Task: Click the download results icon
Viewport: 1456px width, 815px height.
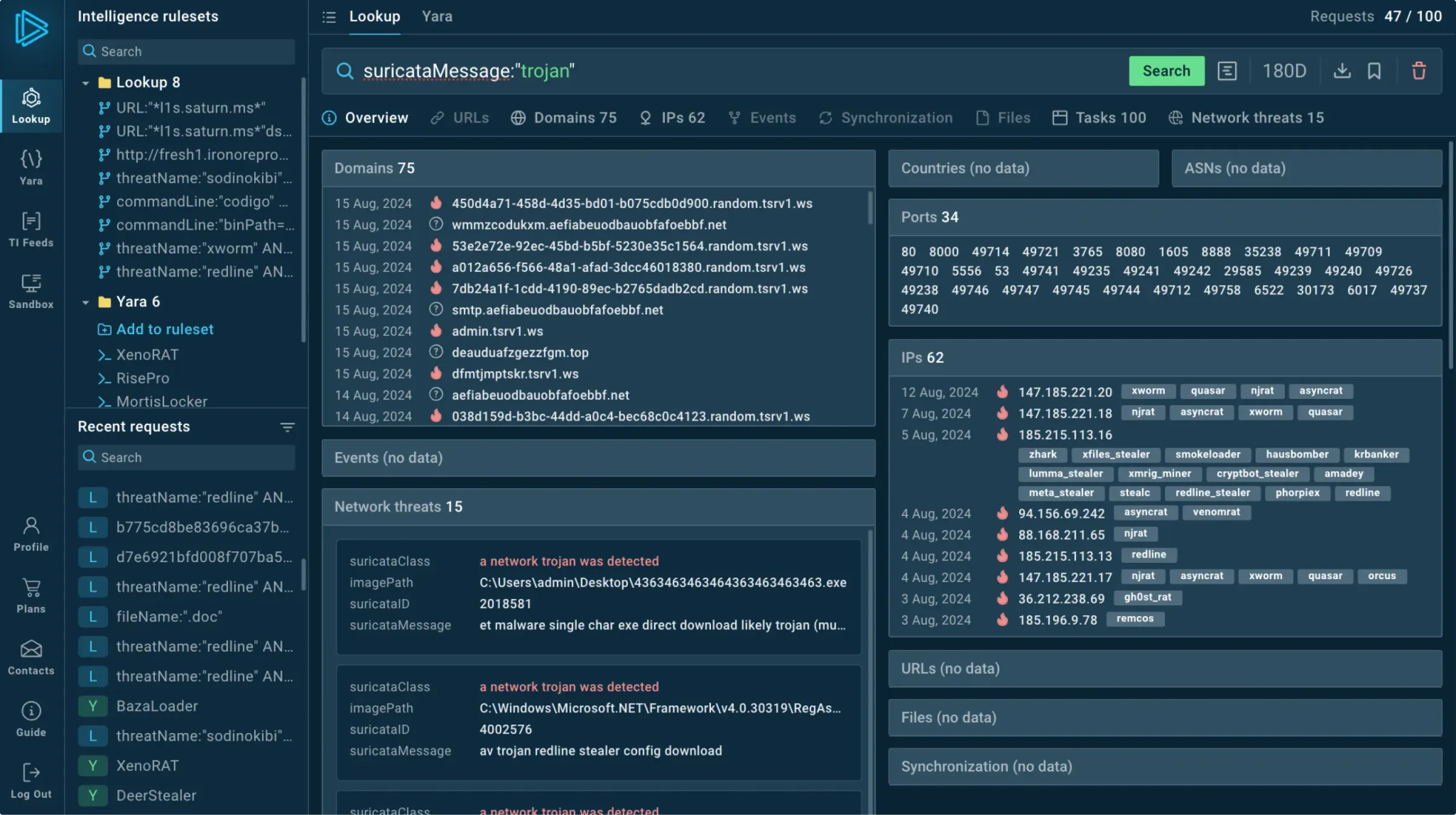Action: point(1341,71)
